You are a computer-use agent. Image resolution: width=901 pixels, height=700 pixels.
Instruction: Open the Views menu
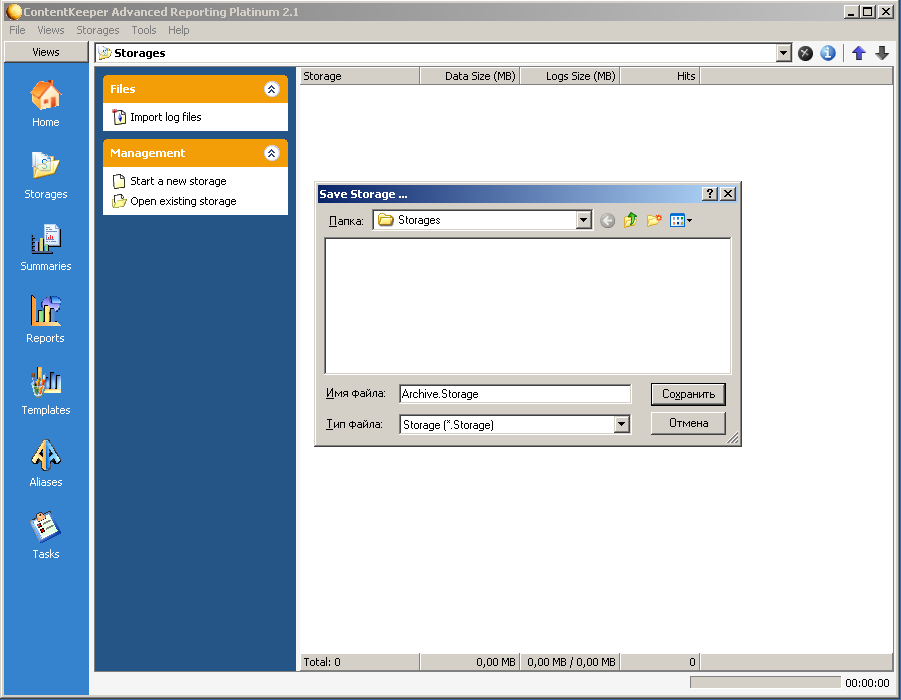point(51,30)
